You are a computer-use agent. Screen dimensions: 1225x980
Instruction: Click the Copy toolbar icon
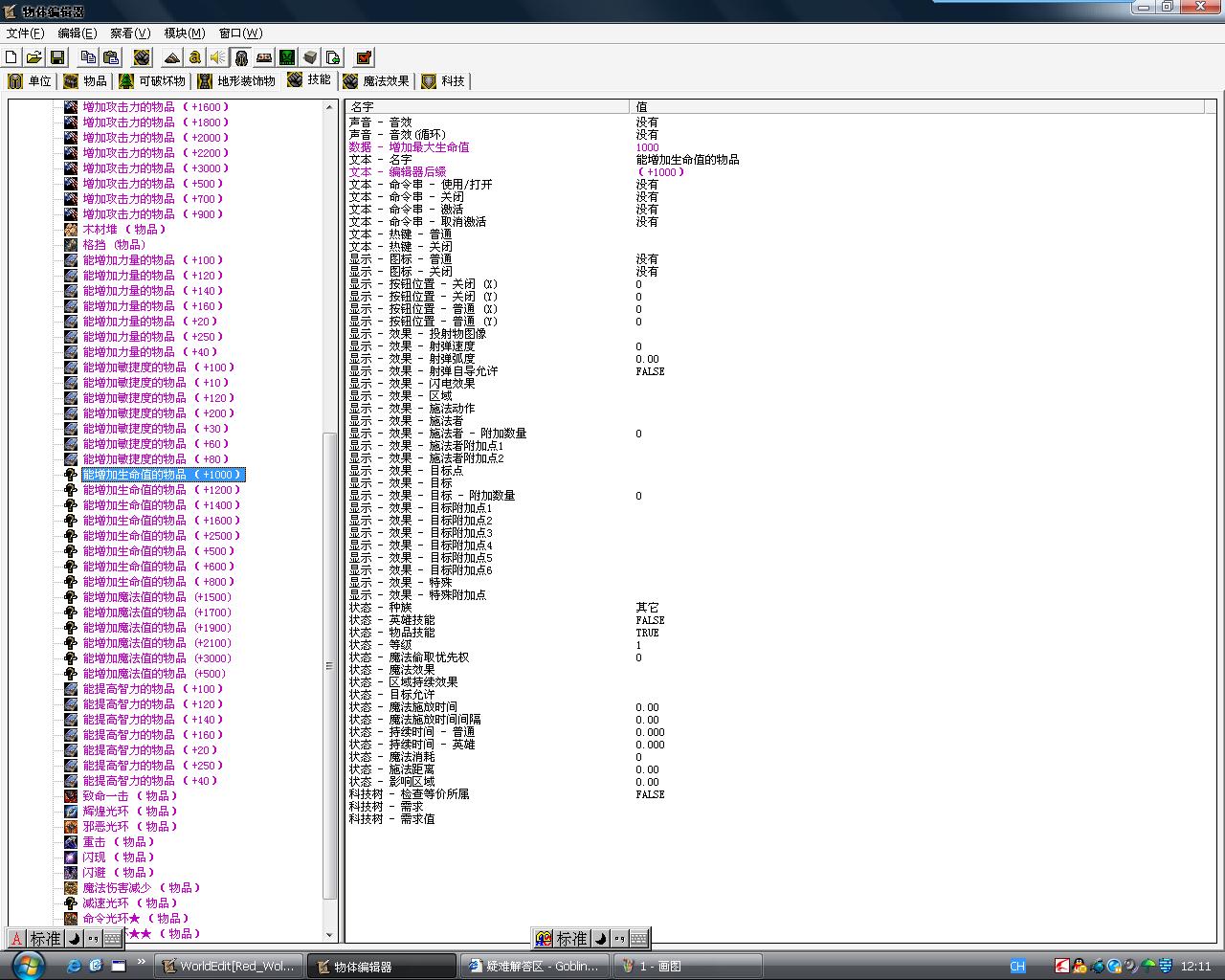click(88, 57)
